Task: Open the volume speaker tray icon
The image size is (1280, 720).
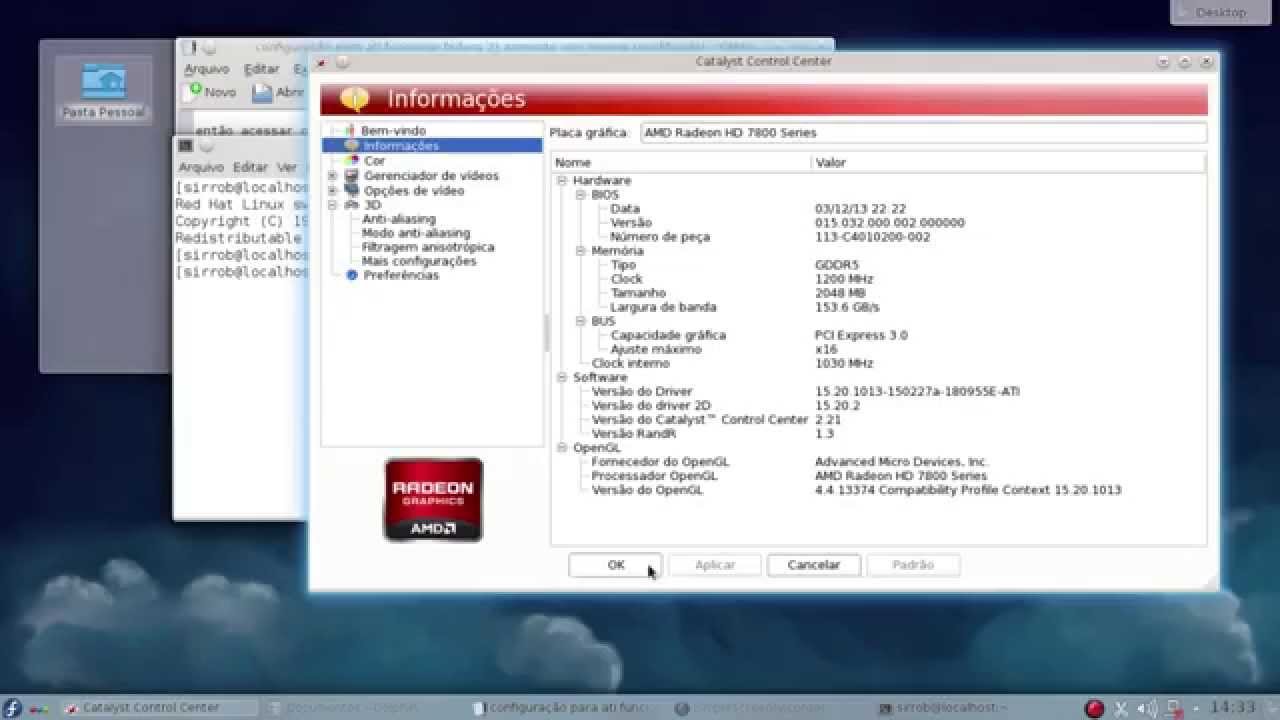Action: 1148,708
